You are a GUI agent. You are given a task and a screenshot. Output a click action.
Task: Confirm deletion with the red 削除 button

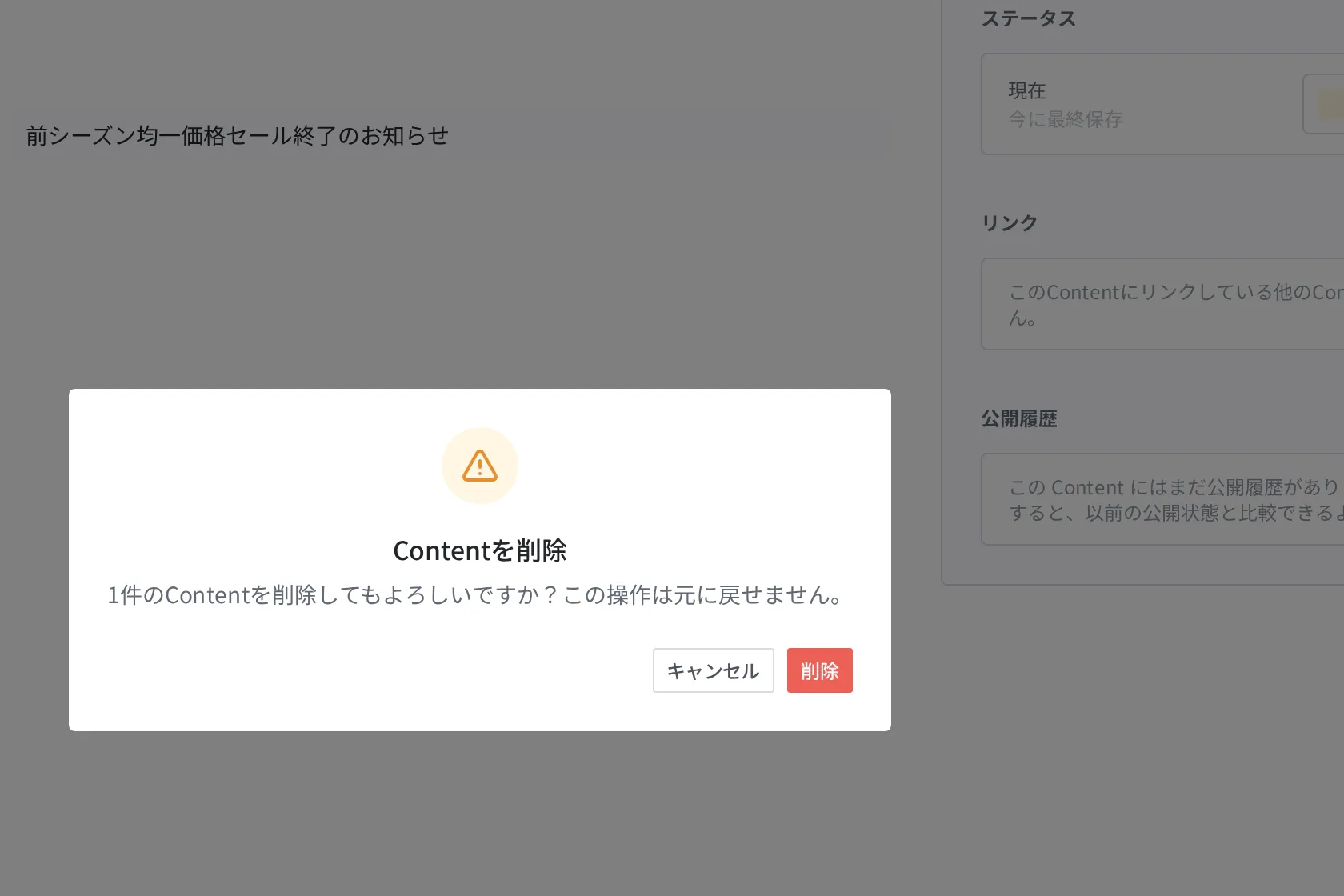(x=819, y=670)
